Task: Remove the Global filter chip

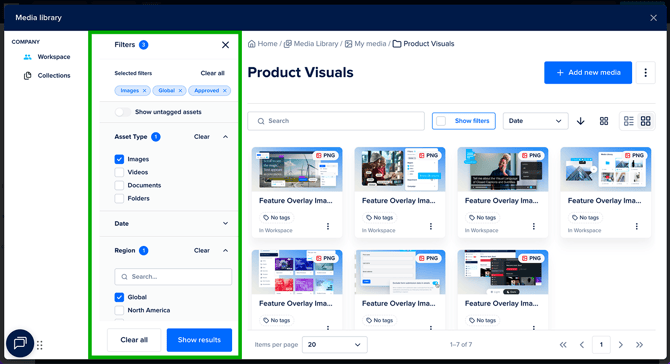Action: click(180, 91)
